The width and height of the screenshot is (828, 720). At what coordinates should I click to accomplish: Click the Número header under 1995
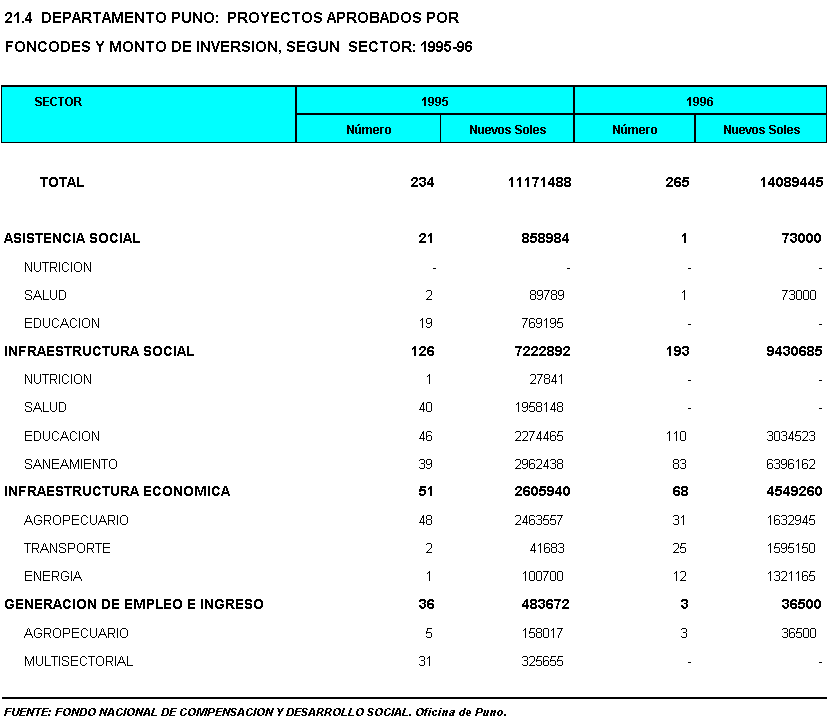368,130
